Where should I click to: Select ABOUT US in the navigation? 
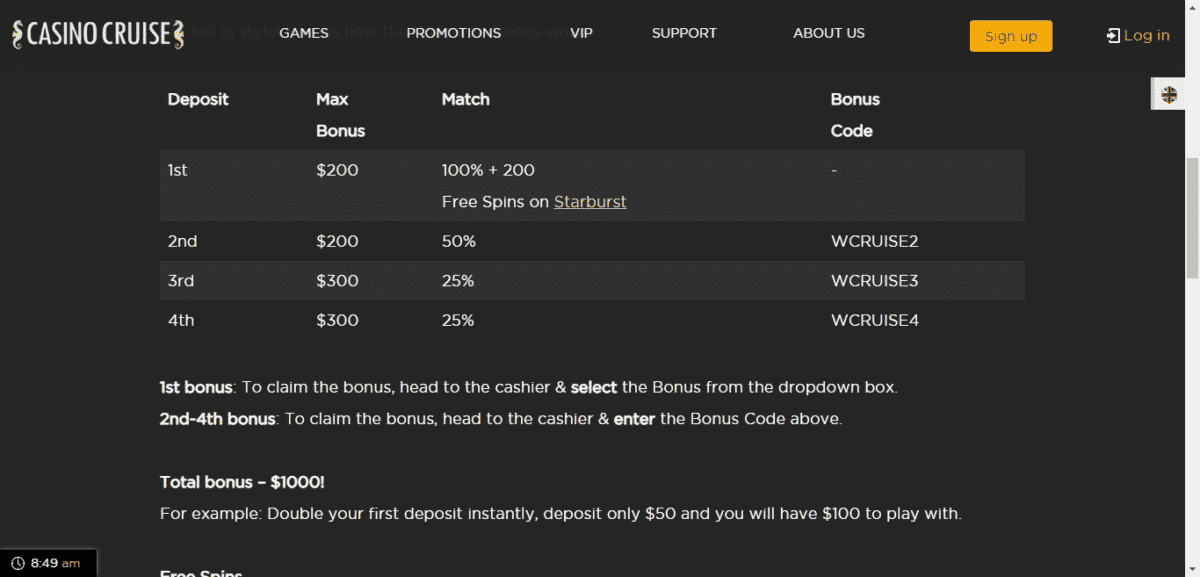pos(829,33)
